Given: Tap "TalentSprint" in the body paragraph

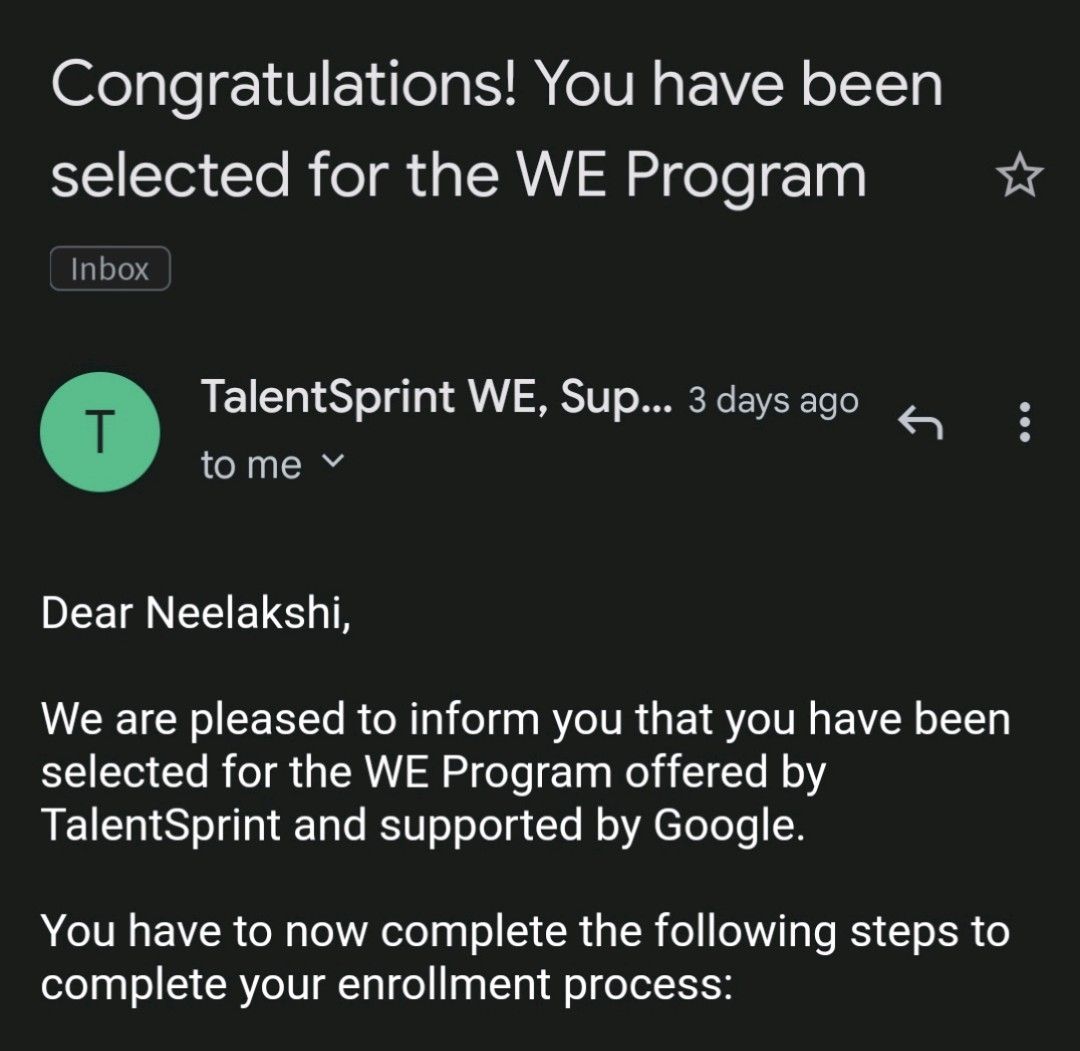Looking at the screenshot, I should (161, 825).
